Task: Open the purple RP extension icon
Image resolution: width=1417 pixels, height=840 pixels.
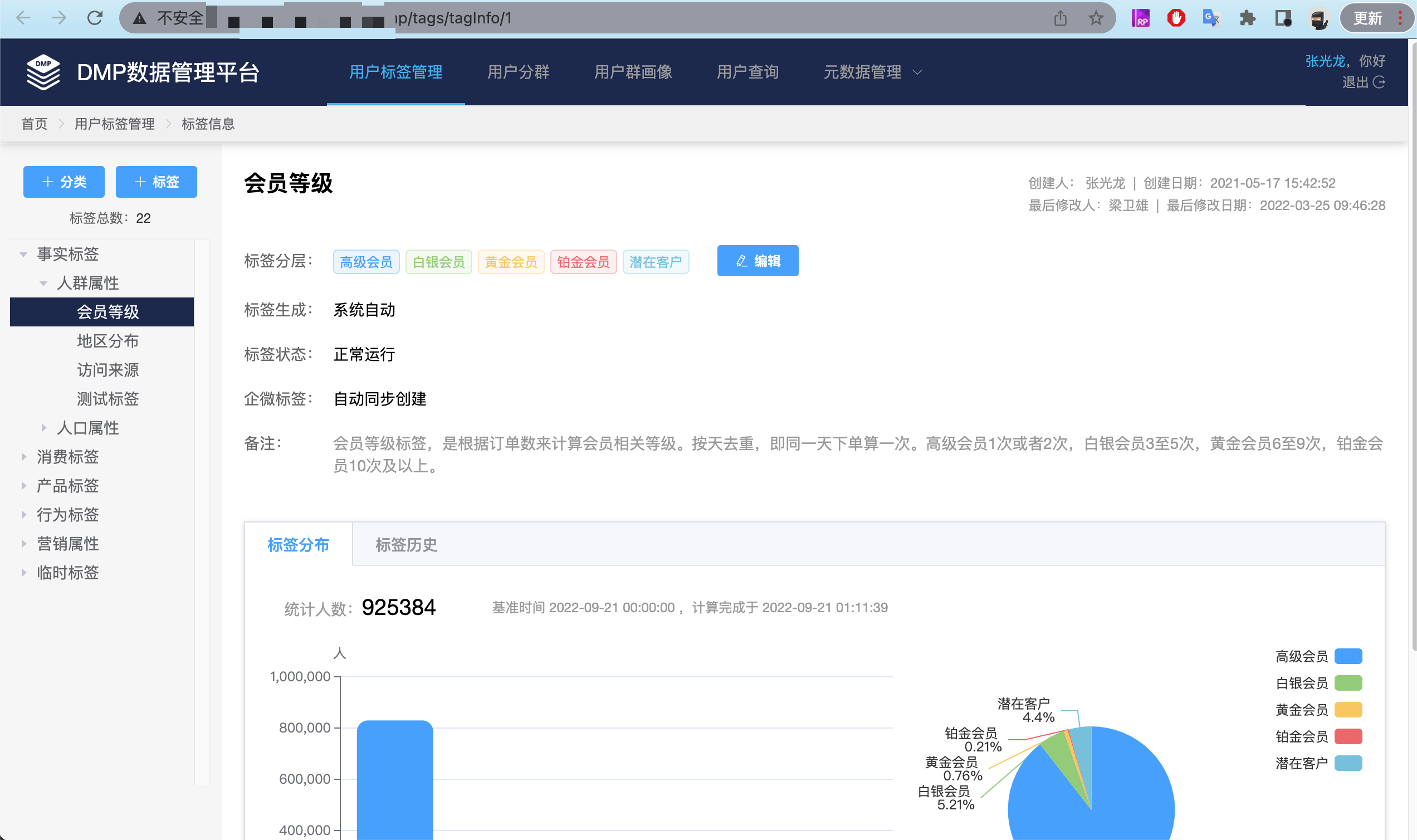Action: [x=1140, y=19]
